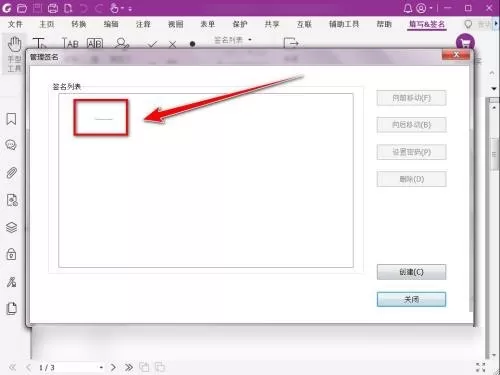
Task: Click the 删除(D) button
Action: (x=411, y=179)
